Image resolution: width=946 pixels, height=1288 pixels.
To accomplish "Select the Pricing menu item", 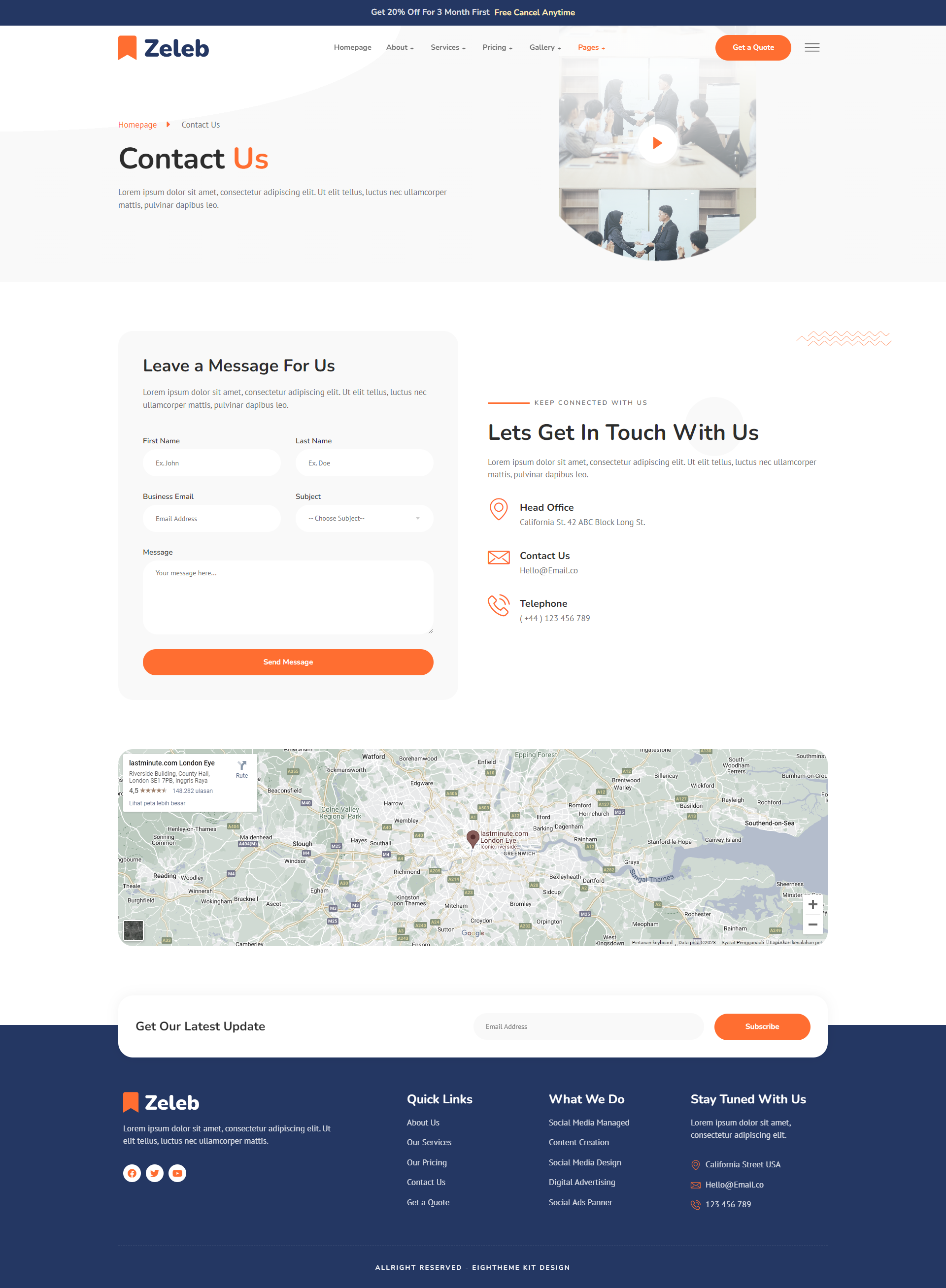I will point(493,47).
